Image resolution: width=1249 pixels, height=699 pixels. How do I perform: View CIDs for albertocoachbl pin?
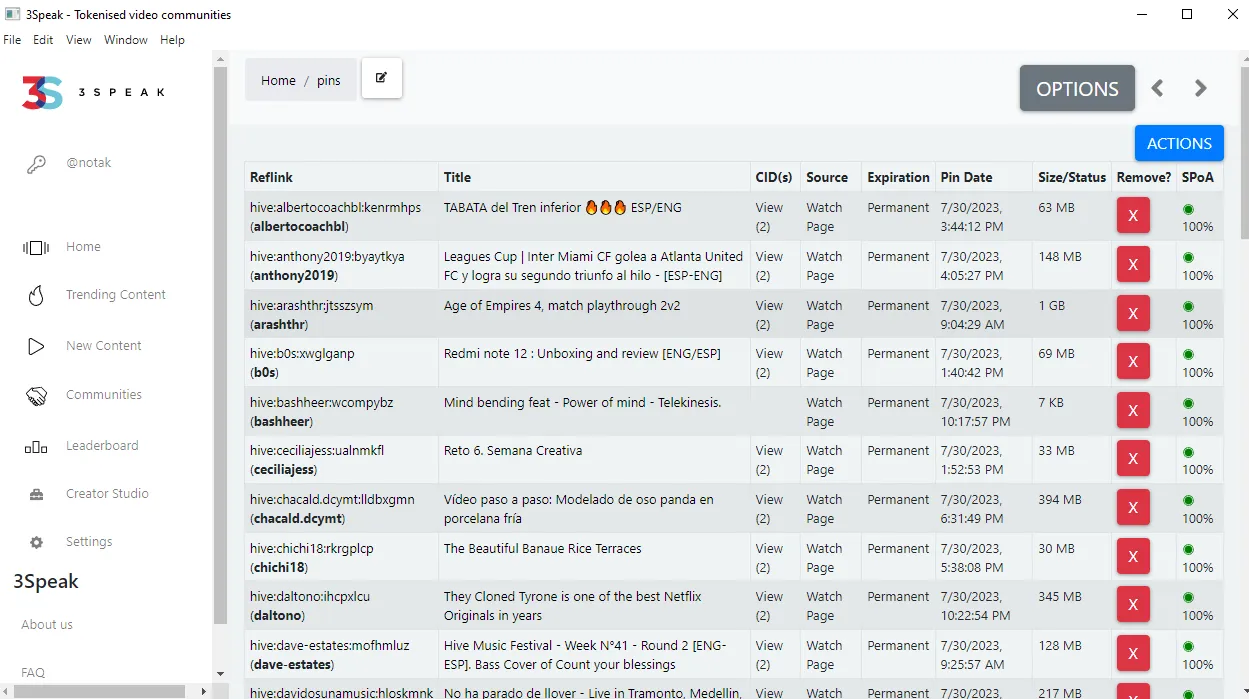point(769,217)
